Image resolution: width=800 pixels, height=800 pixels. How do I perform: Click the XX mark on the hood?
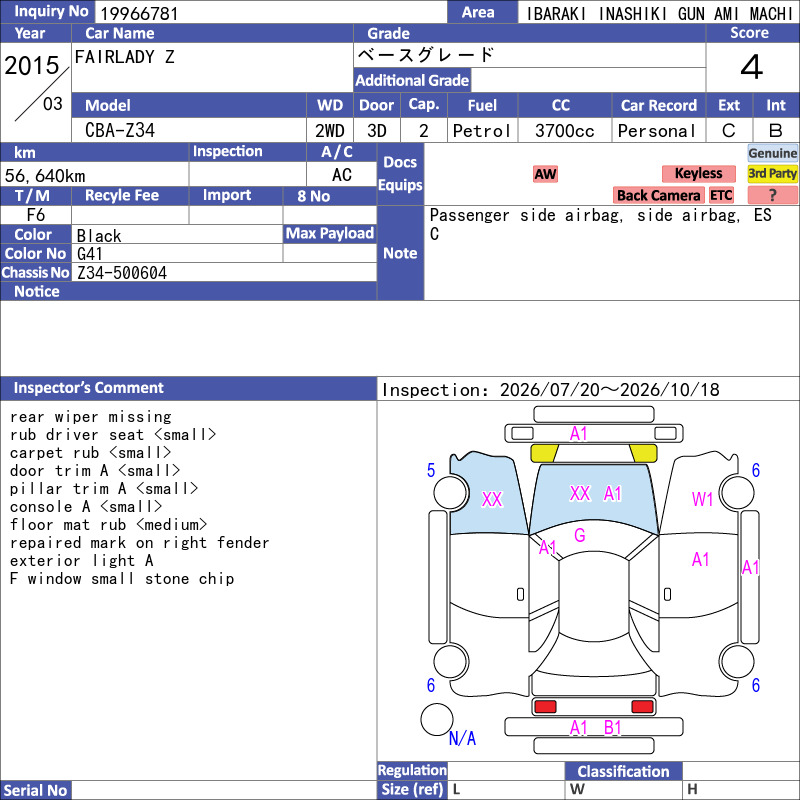point(580,493)
